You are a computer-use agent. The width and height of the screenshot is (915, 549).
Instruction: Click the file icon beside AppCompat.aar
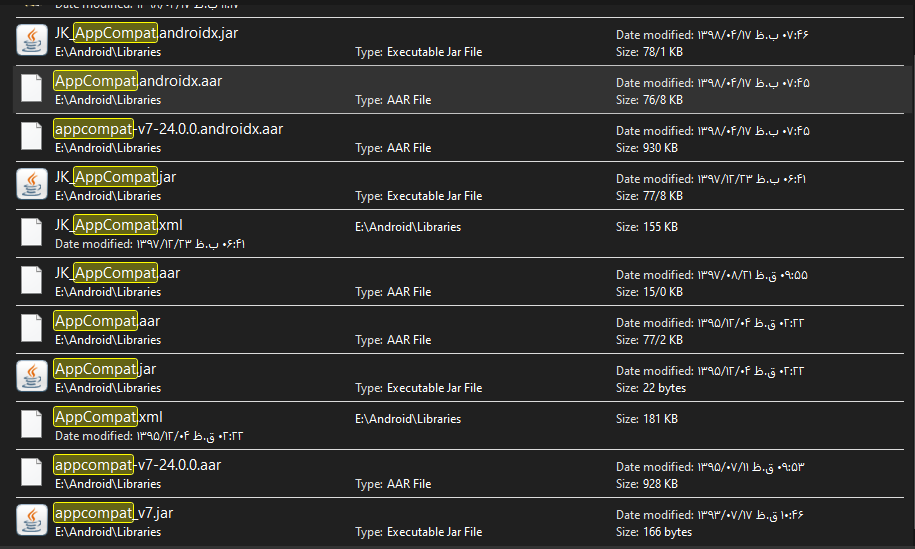point(32,328)
